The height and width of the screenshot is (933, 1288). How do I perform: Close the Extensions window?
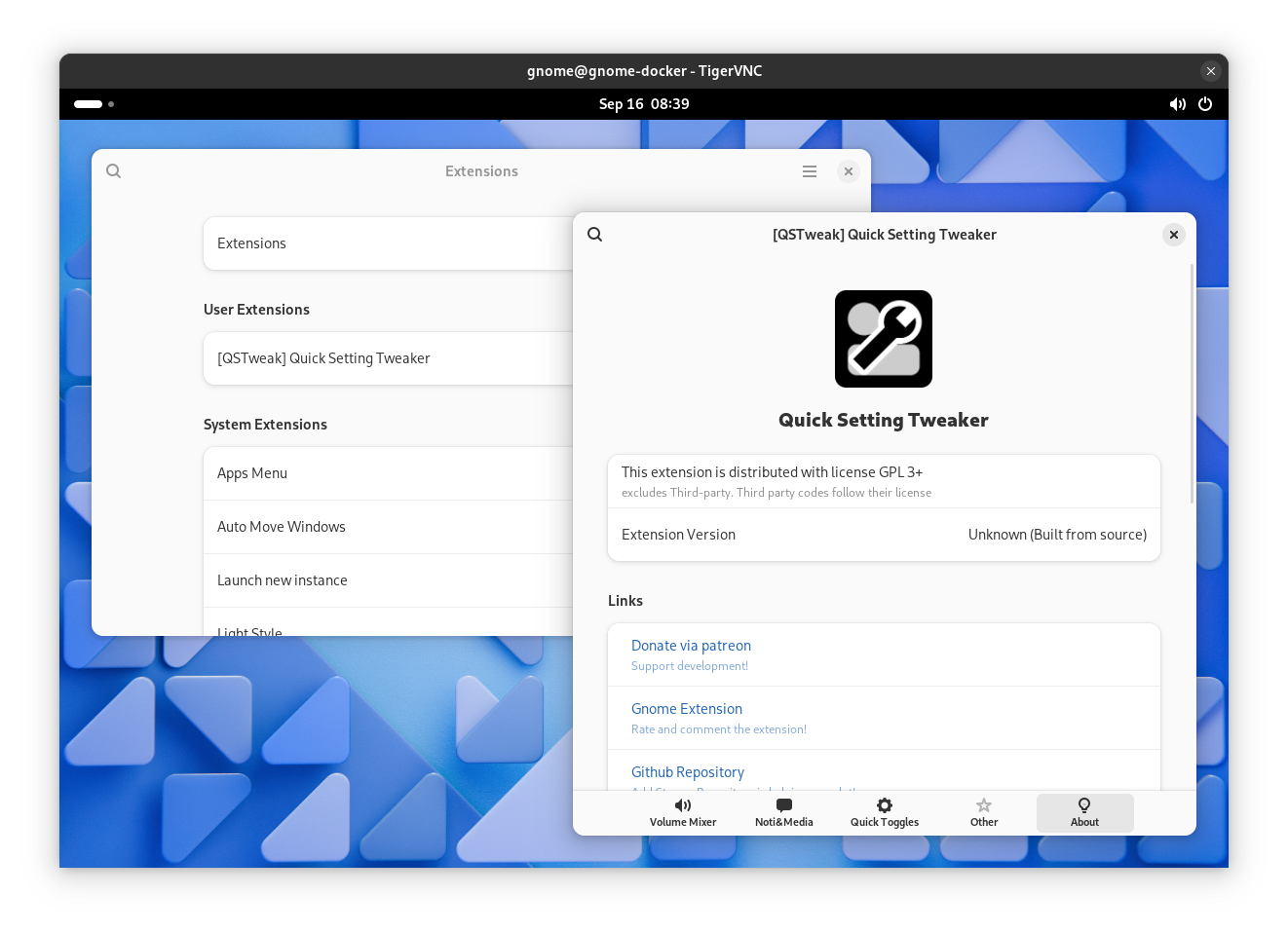(849, 171)
